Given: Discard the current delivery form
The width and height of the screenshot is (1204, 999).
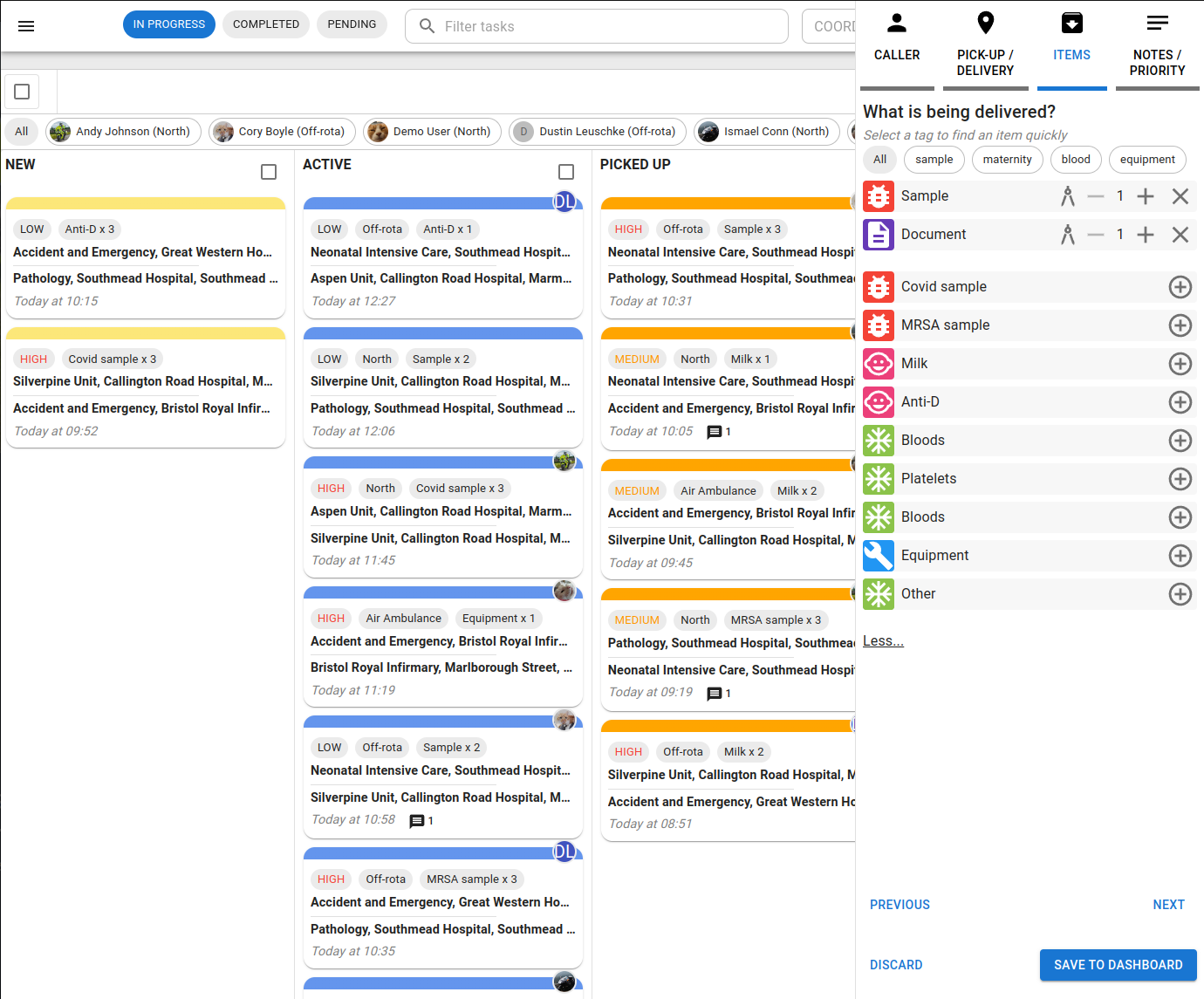Looking at the screenshot, I should coord(896,965).
